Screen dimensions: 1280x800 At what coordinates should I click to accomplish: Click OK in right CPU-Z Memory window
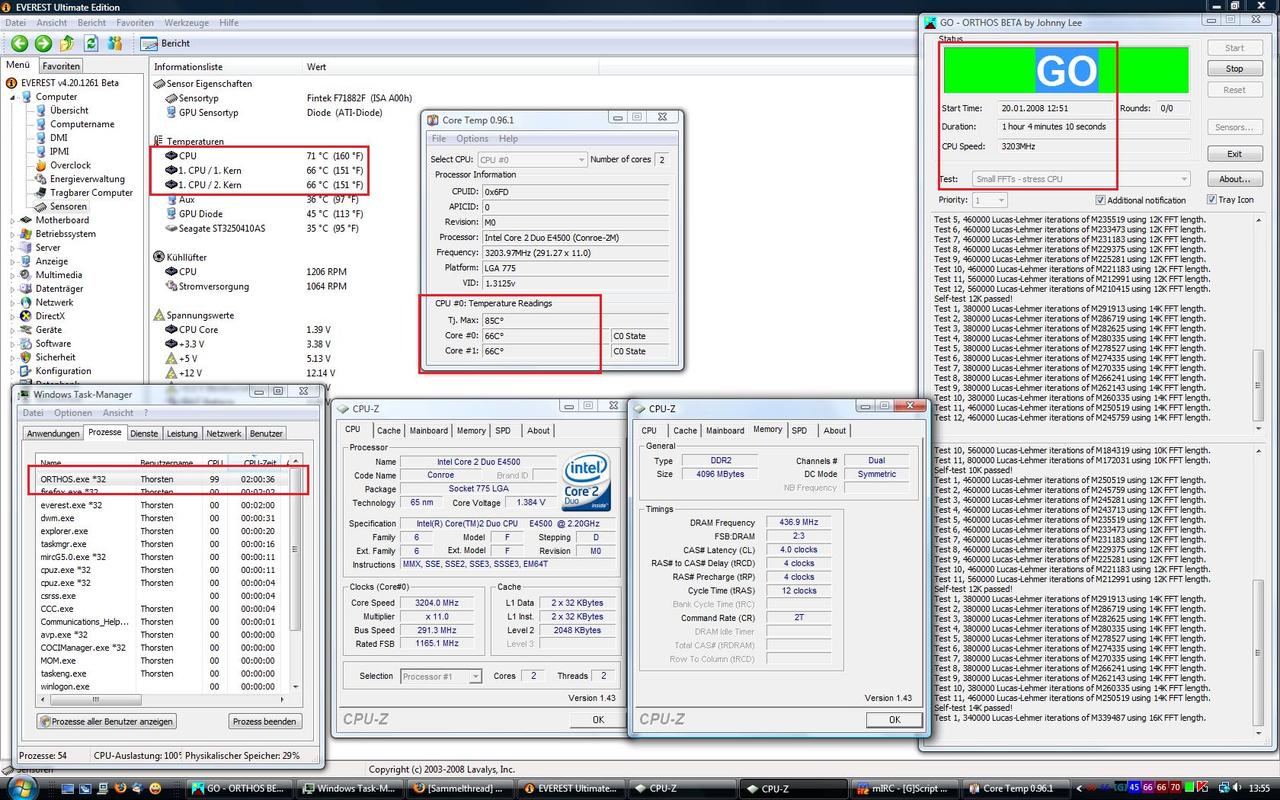[894, 719]
